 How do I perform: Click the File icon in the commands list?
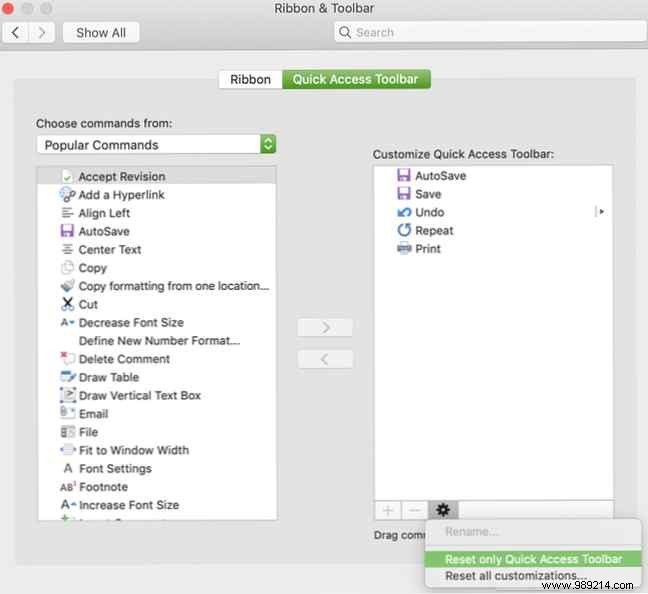pos(68,432)
